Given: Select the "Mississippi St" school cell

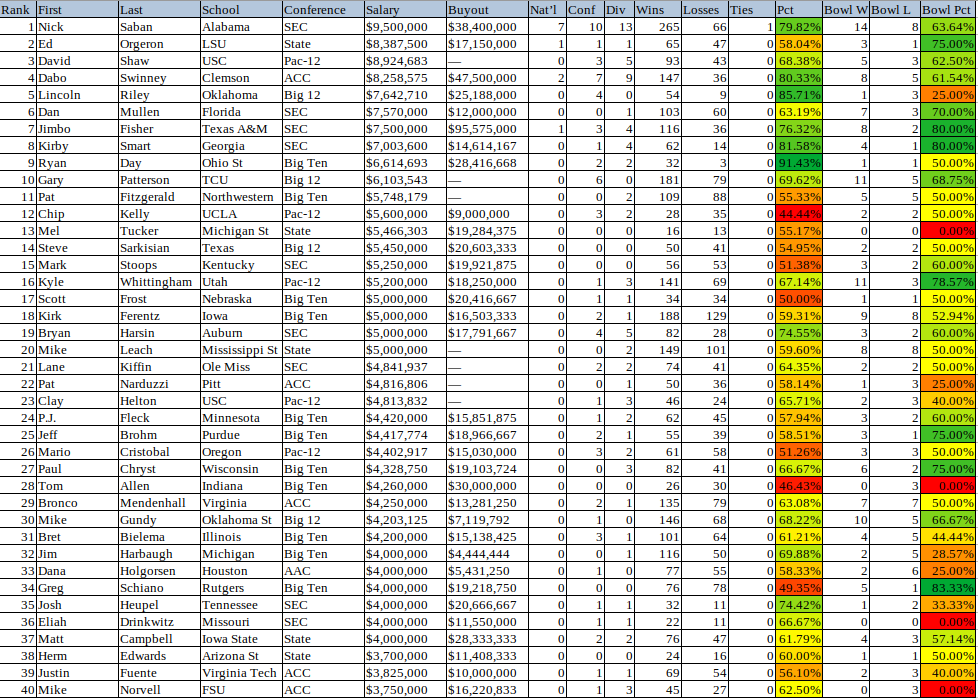Looking at the screenshot, I should click(x=241, y=350).
